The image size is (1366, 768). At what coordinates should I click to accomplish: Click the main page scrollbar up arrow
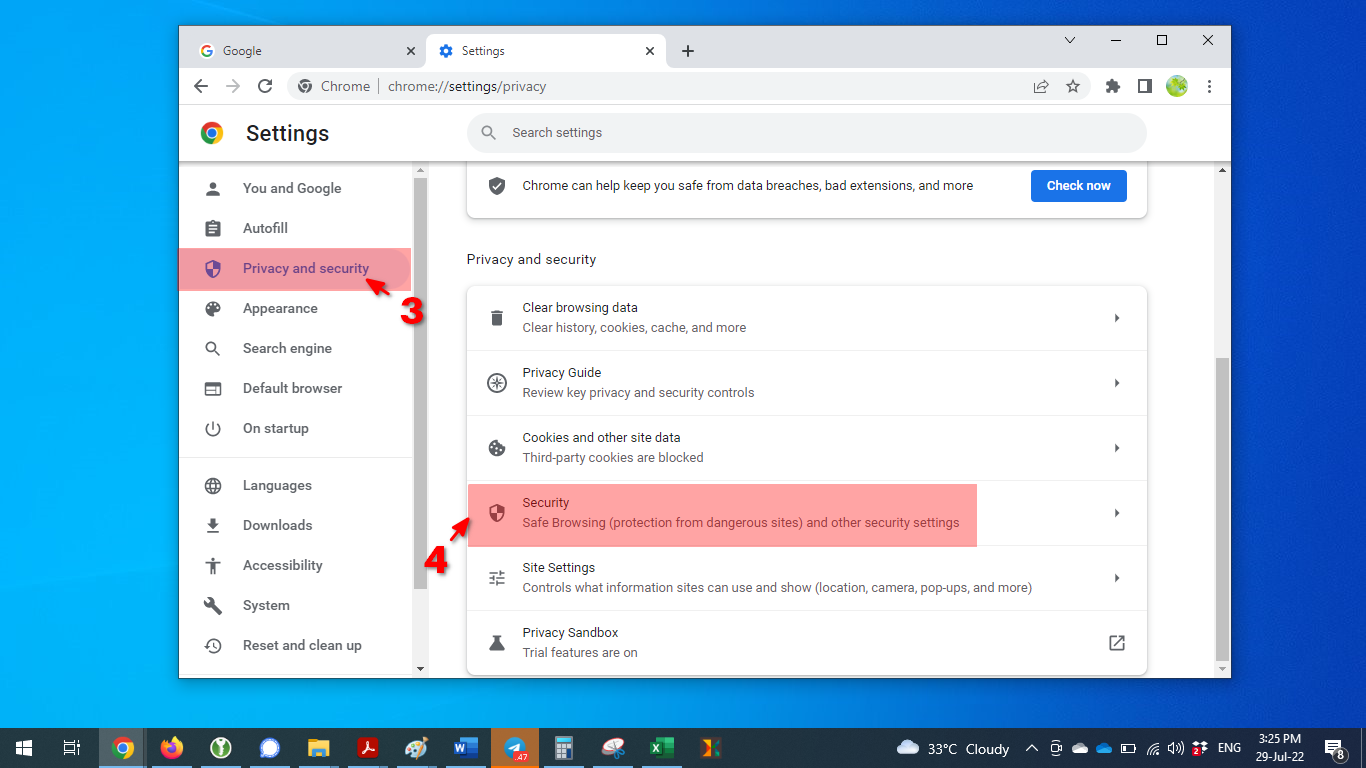click(1222, 170)
